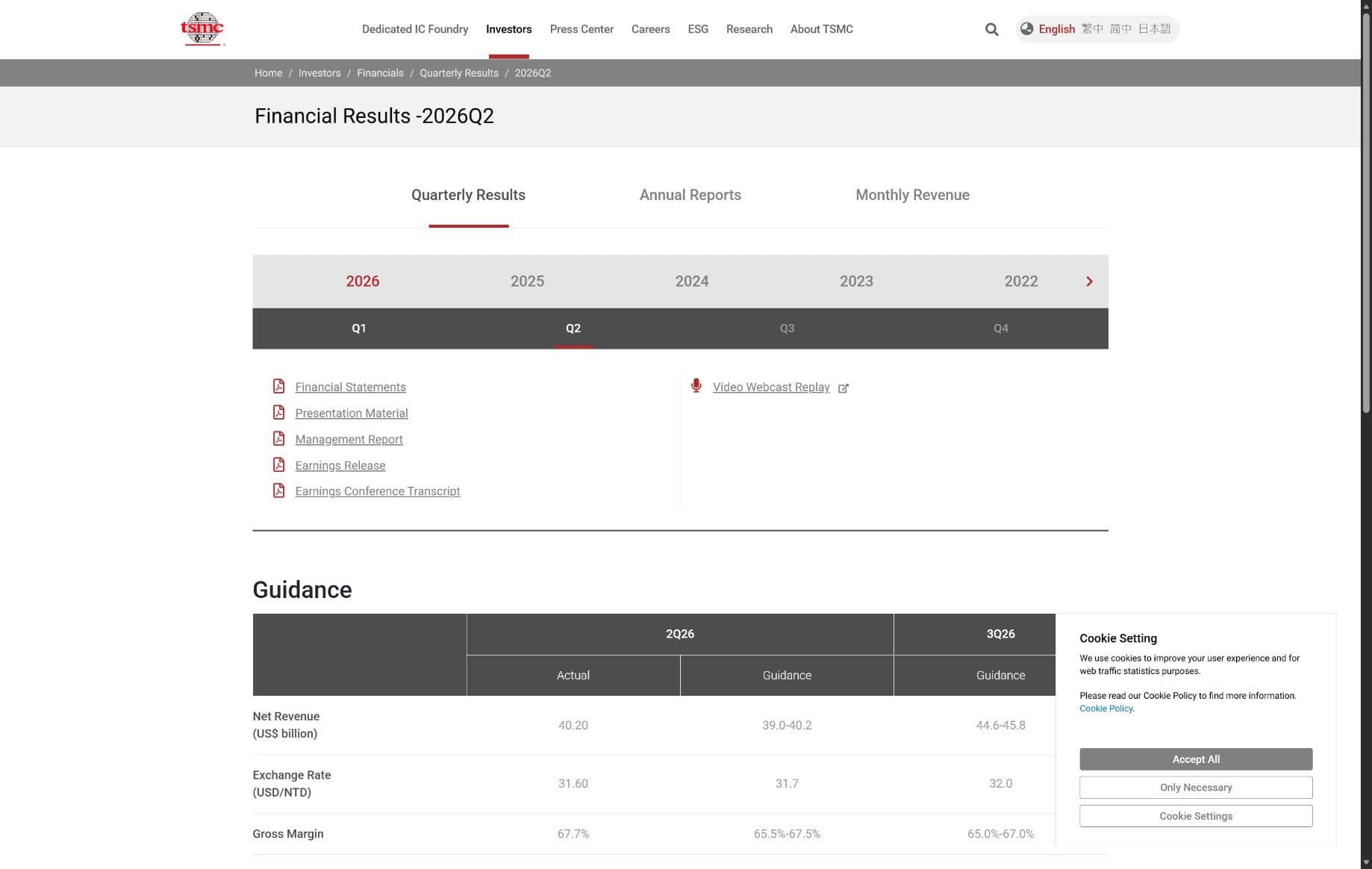Image resolution: width=1372 pixels, height=869 pixels.
Task: Select year 2022
Action: [1021, 281]
